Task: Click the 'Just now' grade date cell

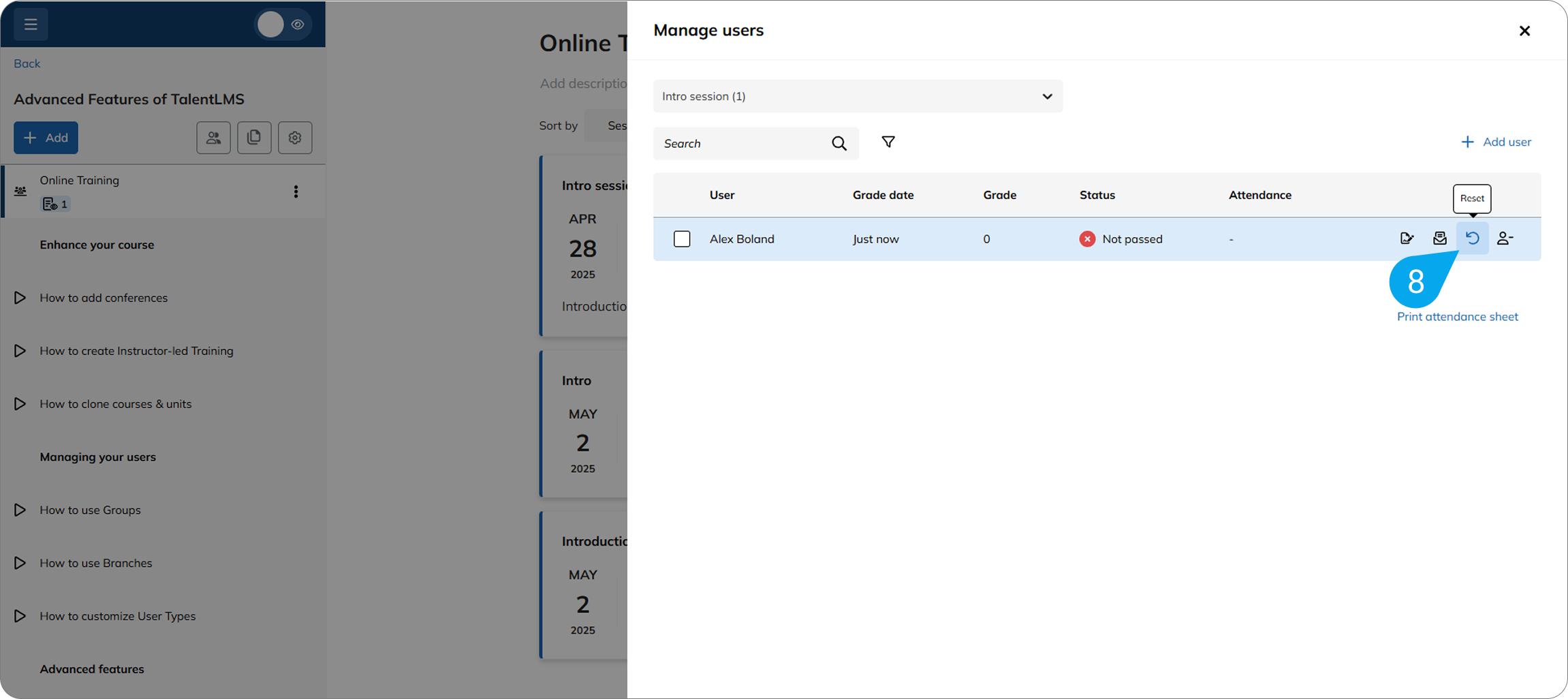Action: (x=875, y=239)
